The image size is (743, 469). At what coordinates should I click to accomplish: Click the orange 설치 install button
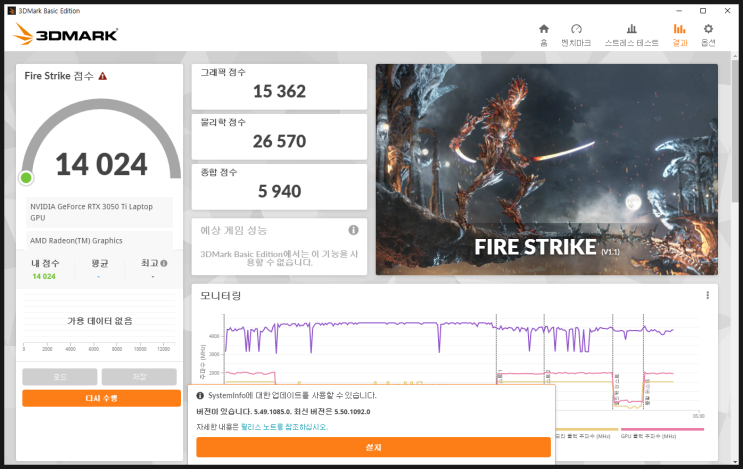pos(373,447)
